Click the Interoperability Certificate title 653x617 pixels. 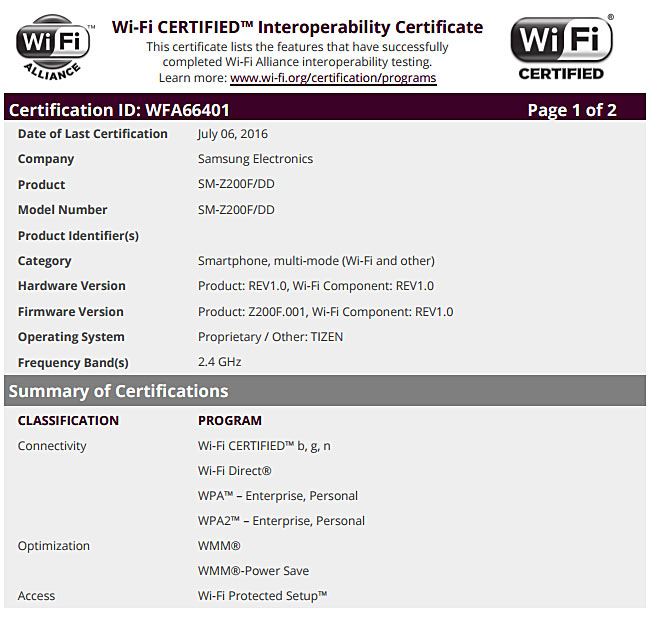coord(297,27)
